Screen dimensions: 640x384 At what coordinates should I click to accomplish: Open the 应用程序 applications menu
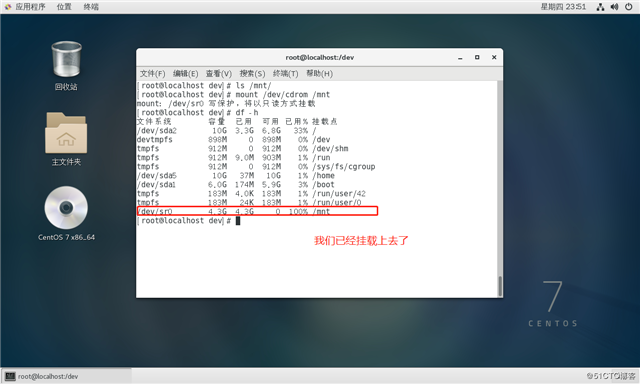(25, 7)
